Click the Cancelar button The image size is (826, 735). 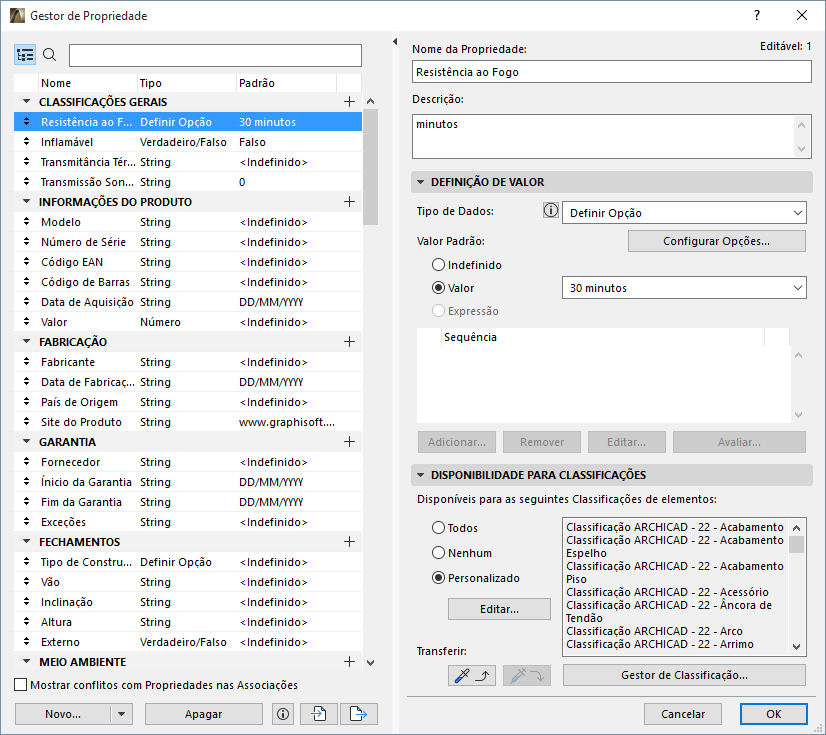683,714
